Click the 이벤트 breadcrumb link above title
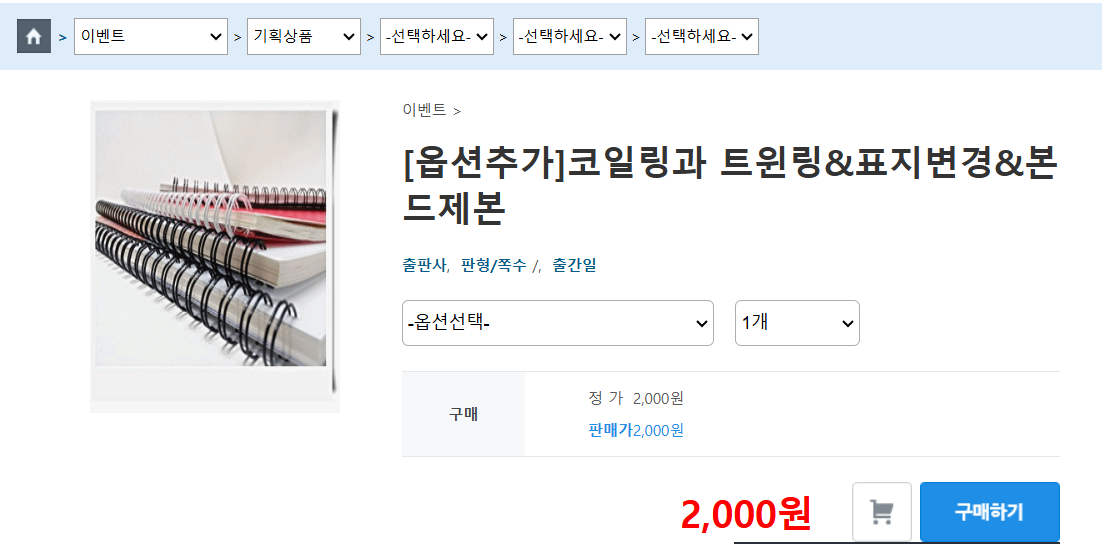This screenshot has width=1102, height=548. point(424,110)
